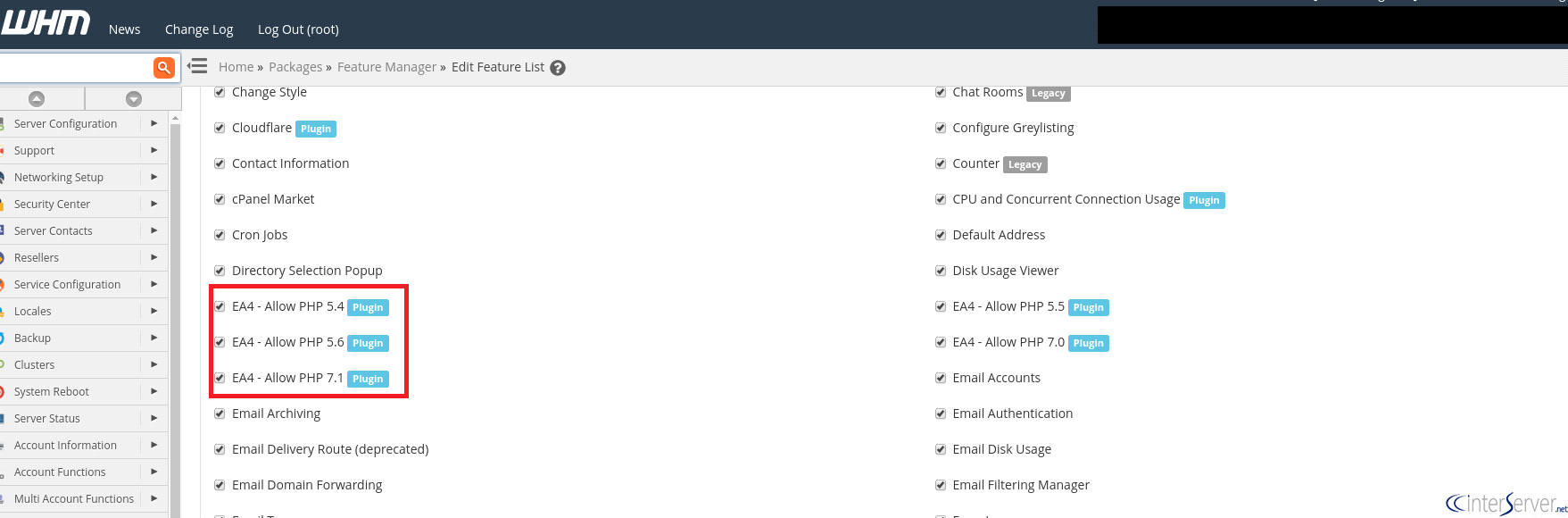
Task: Expand the Security Center sidebar arrow
Action: click(x=153, y=204)
